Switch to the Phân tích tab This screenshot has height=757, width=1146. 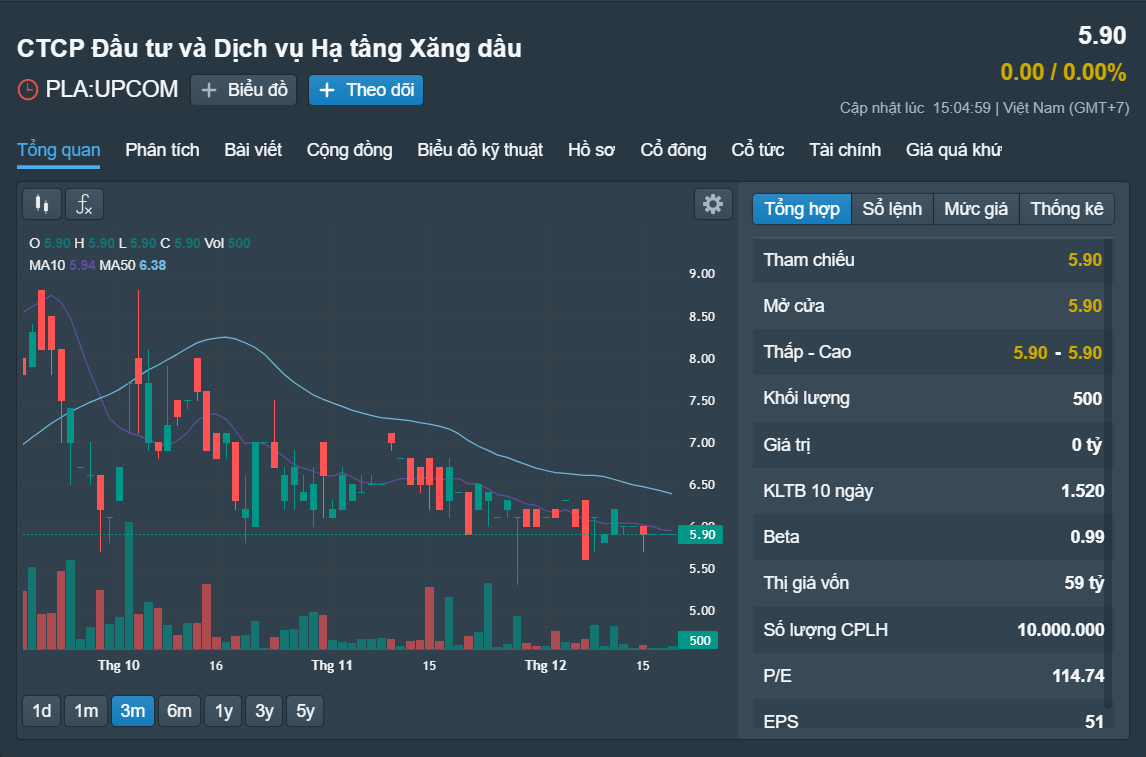coord(162,150)
